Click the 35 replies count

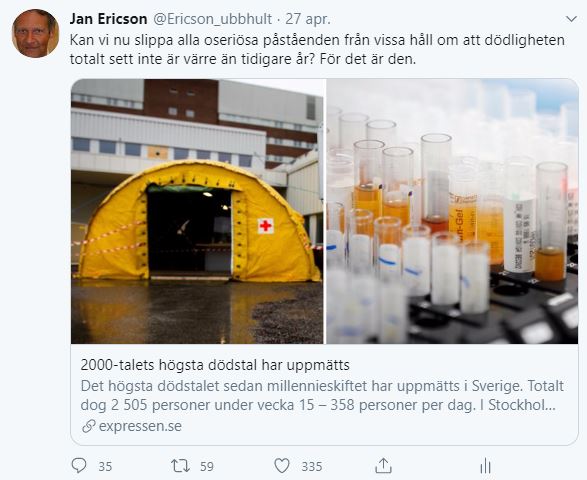(x=105, y=467)
